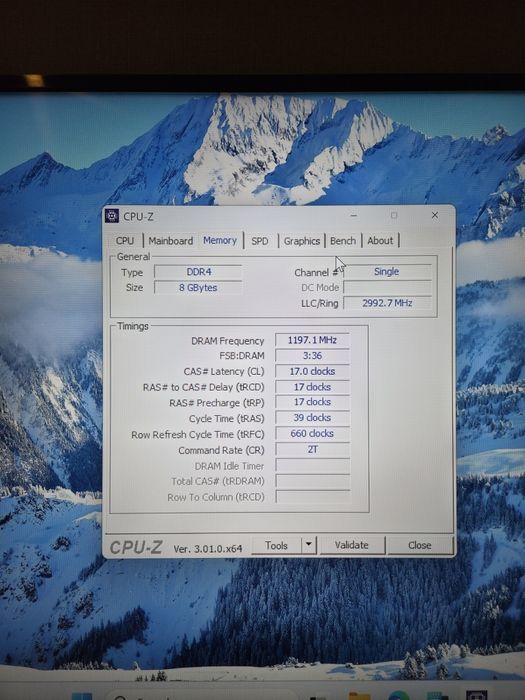Click the RAS# to CAS# Delay label
Image resolution: width=525 pixels, height=700 pixels.
pyautogui.click(x=204, y=387)
